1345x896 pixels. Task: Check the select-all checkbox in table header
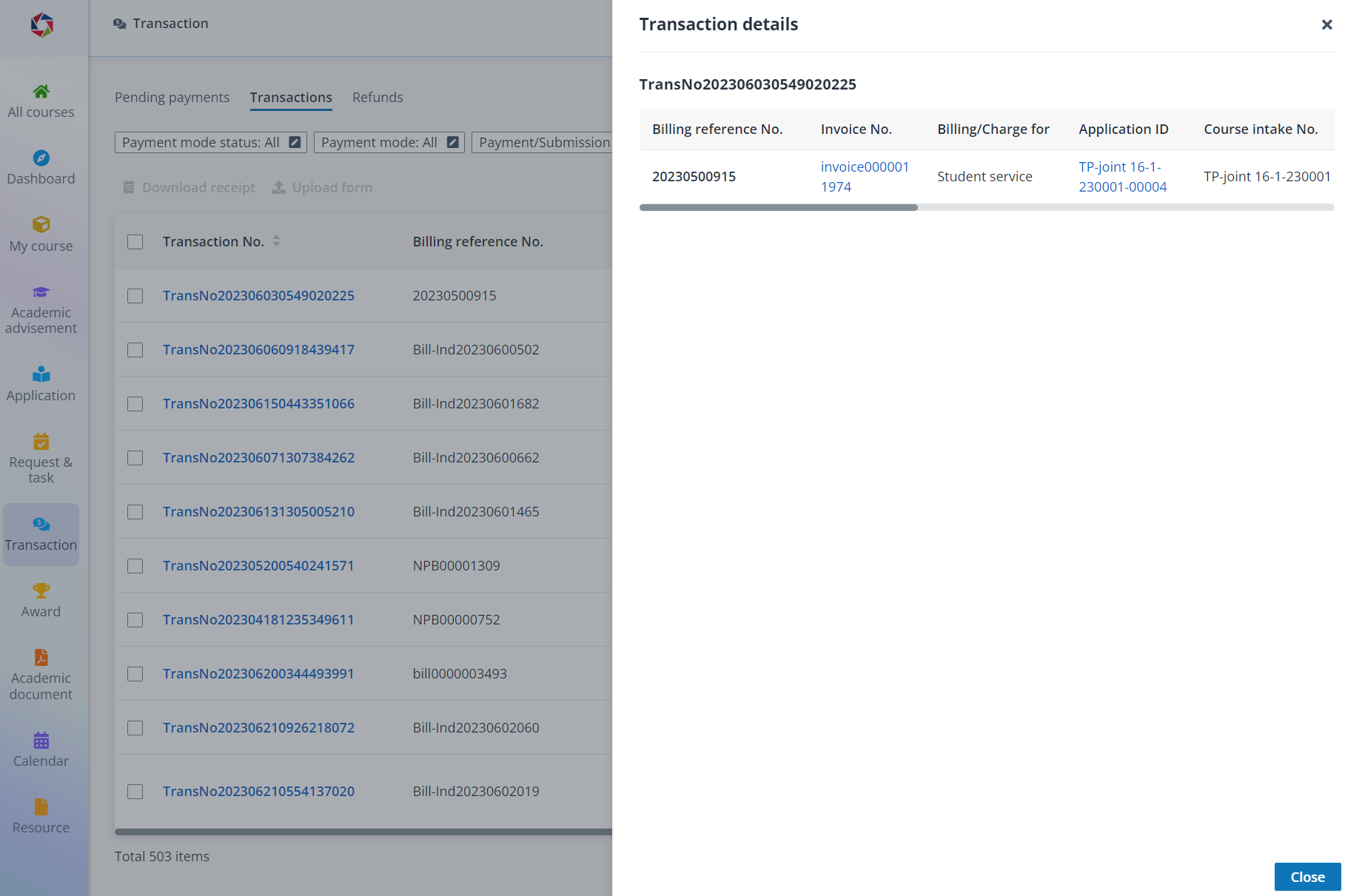(x=135, y=241)
